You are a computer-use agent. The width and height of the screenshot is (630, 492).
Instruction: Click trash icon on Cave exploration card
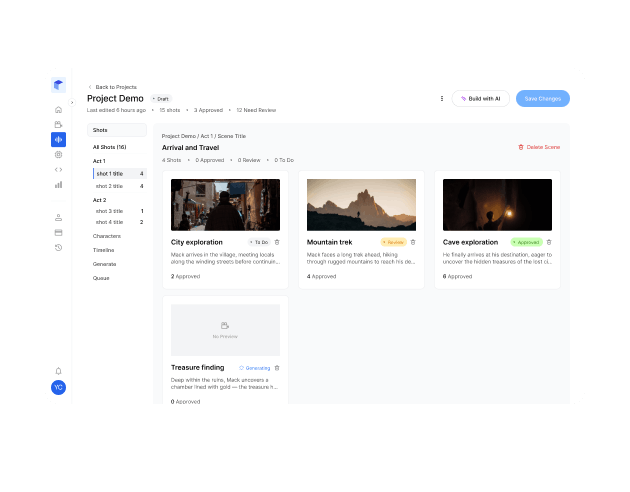(x=549, y=242)
